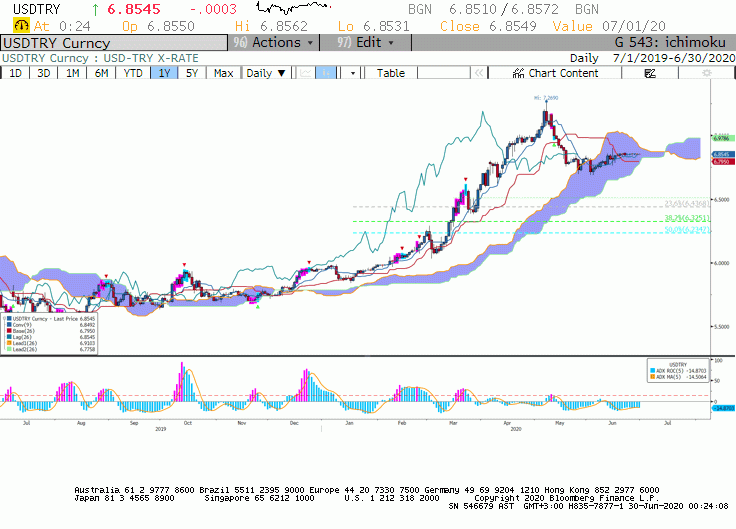
Task: Click the 6.5000 price axis label
Action: (x=721, y=199)
